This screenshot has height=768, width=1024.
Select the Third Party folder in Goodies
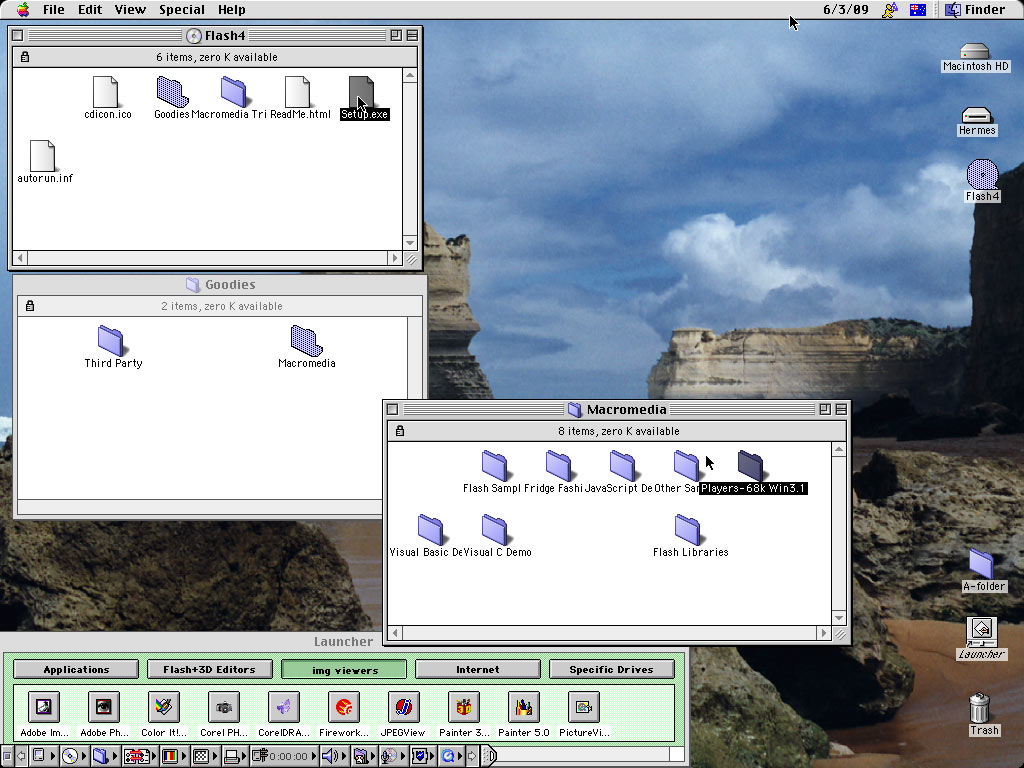point(112,341)
